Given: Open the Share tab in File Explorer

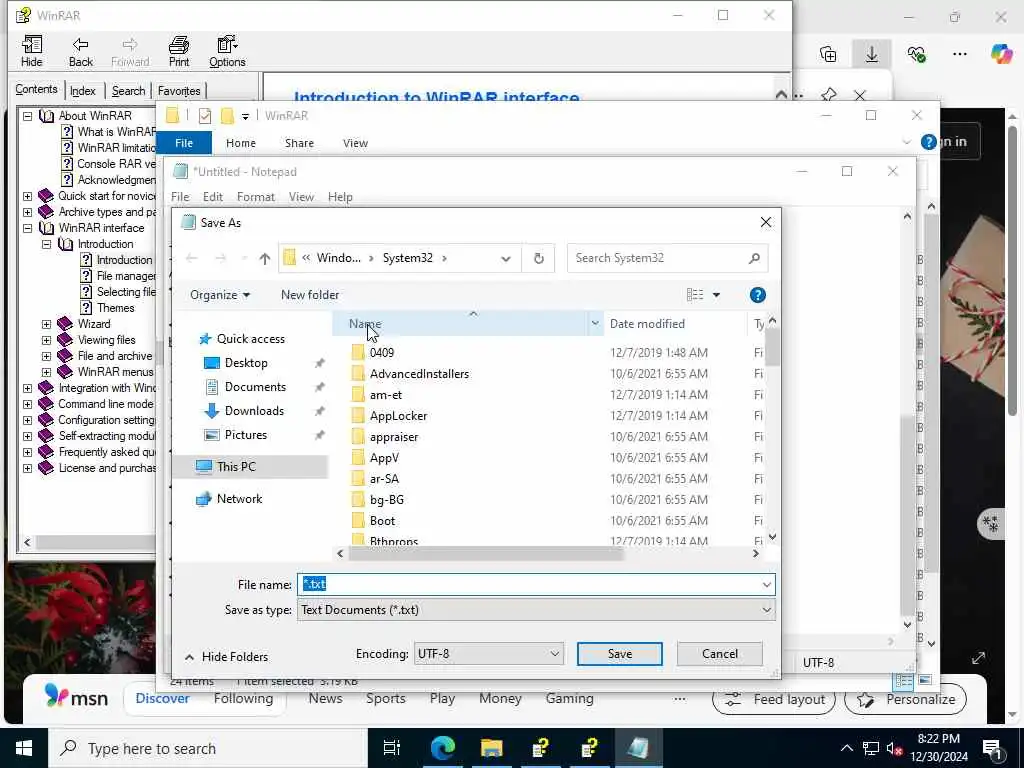Looking at the screenshot, I should [x=299, y=143].
